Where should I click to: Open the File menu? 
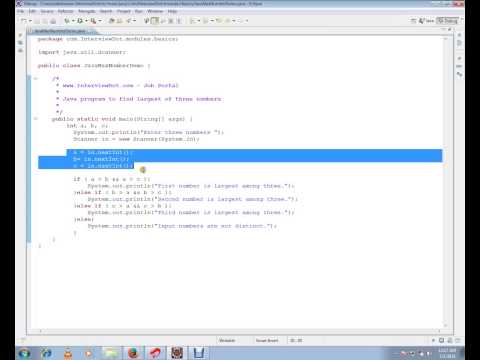point(21,11)
